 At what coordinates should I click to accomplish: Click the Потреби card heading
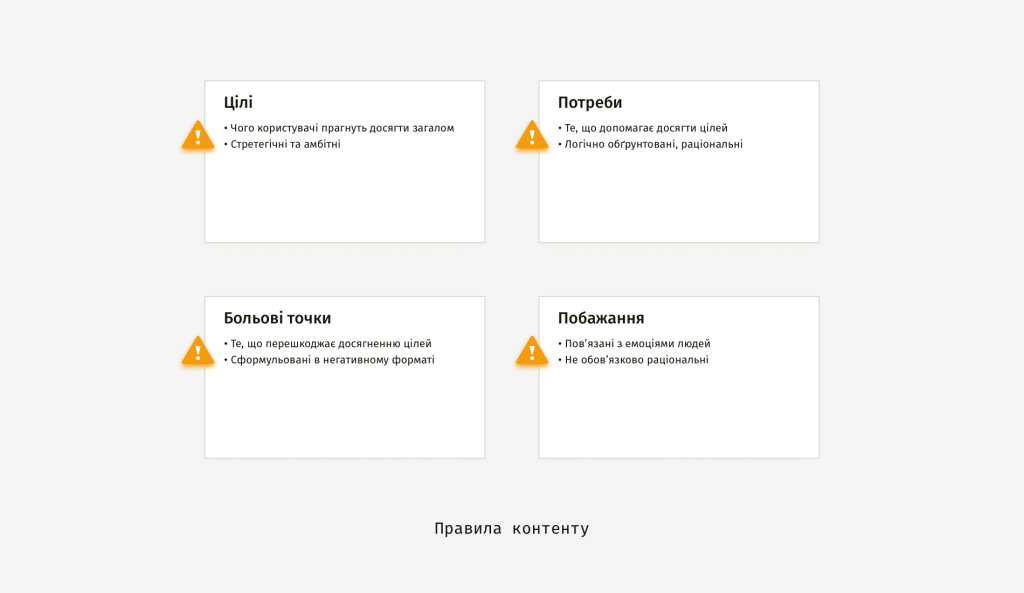(x=590, y=103)
